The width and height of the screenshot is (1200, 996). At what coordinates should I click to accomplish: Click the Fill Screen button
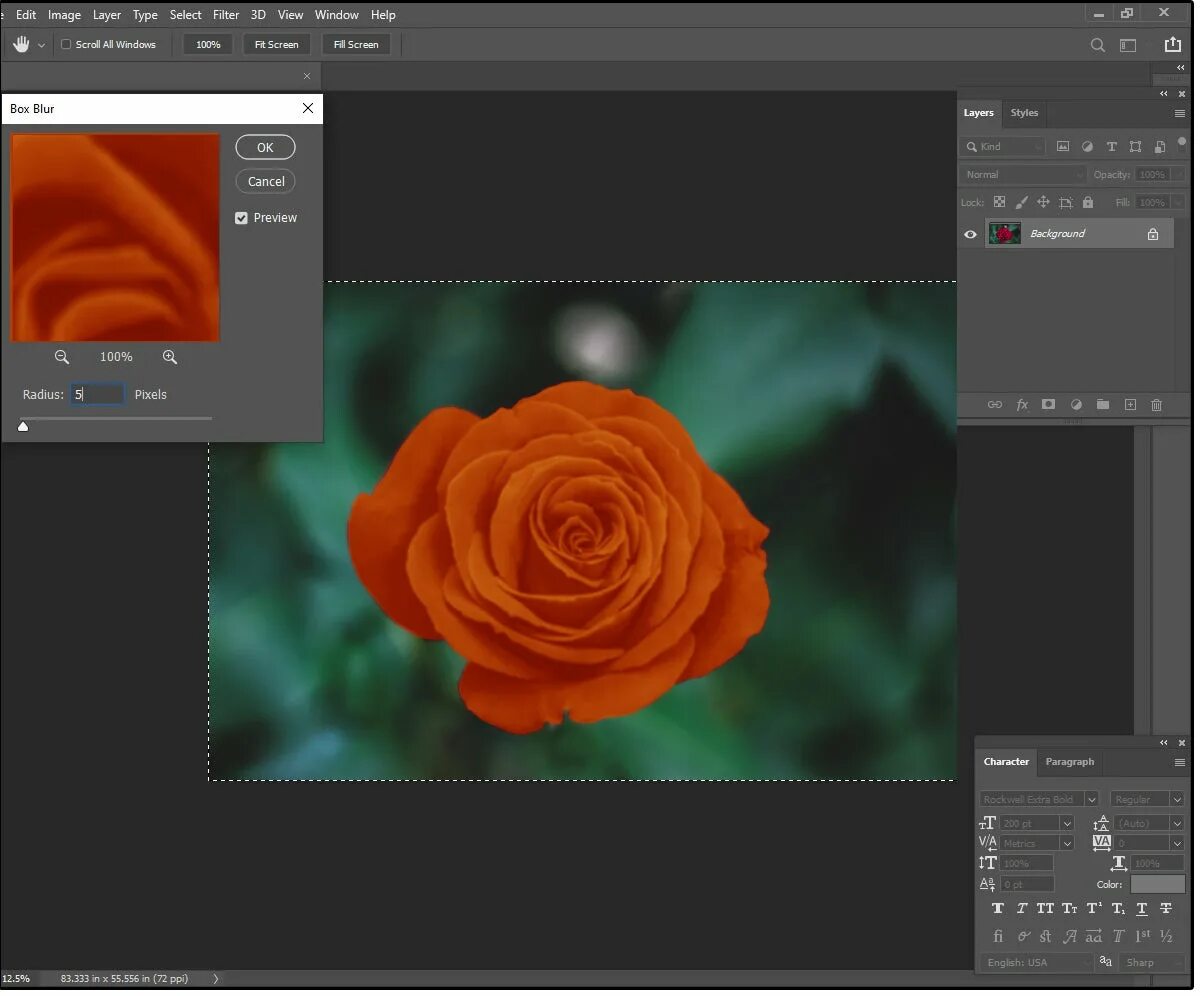pos(358,45)
